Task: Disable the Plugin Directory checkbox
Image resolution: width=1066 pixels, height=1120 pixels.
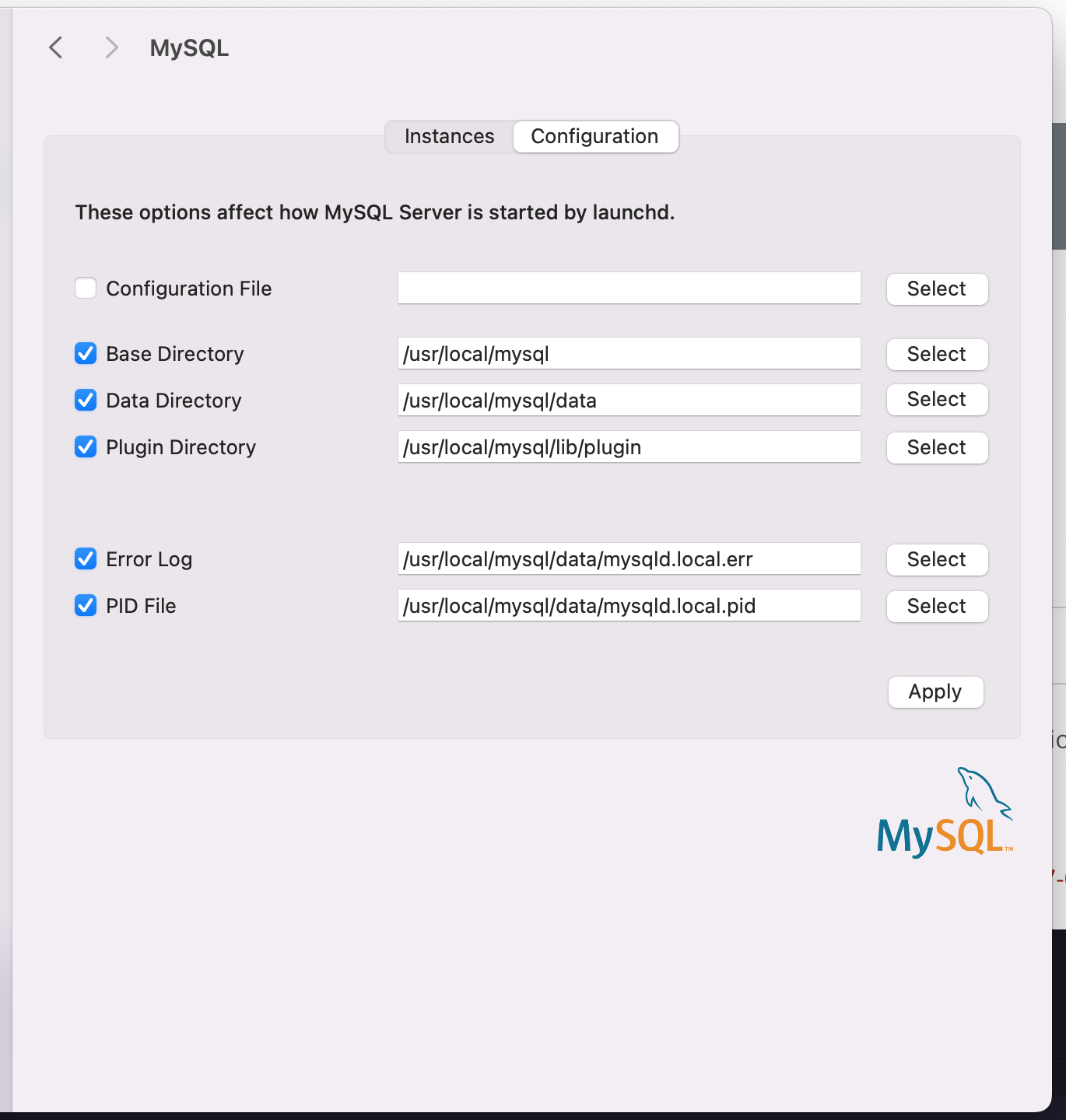Action: [x=86, y=446]
